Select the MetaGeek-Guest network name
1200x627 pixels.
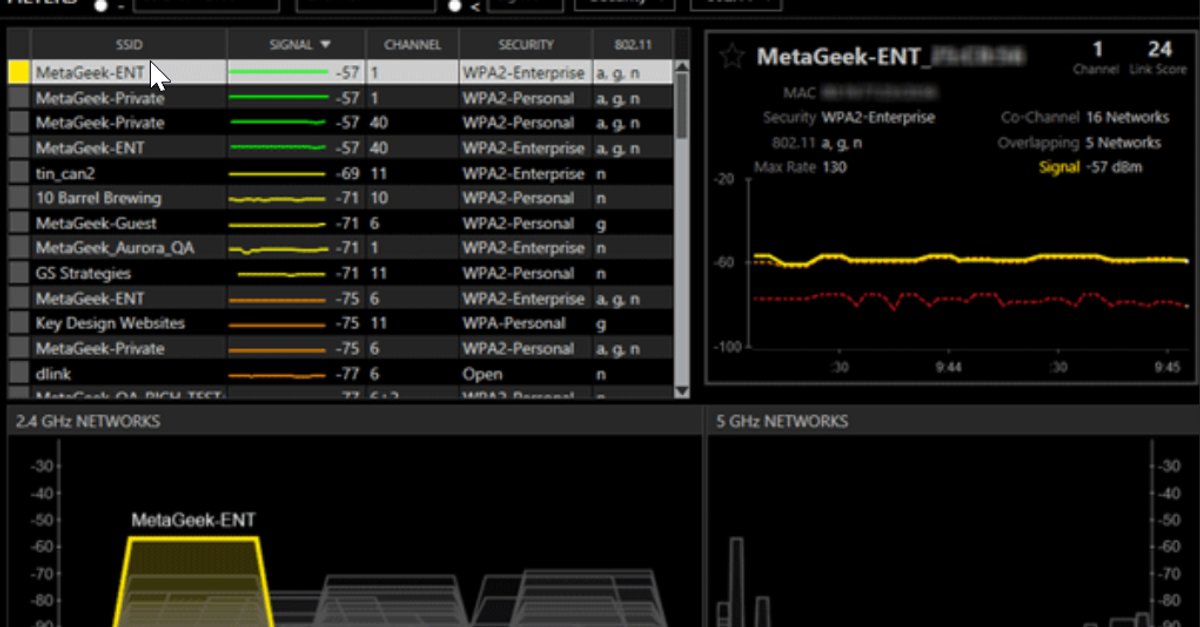coord(96,223)
